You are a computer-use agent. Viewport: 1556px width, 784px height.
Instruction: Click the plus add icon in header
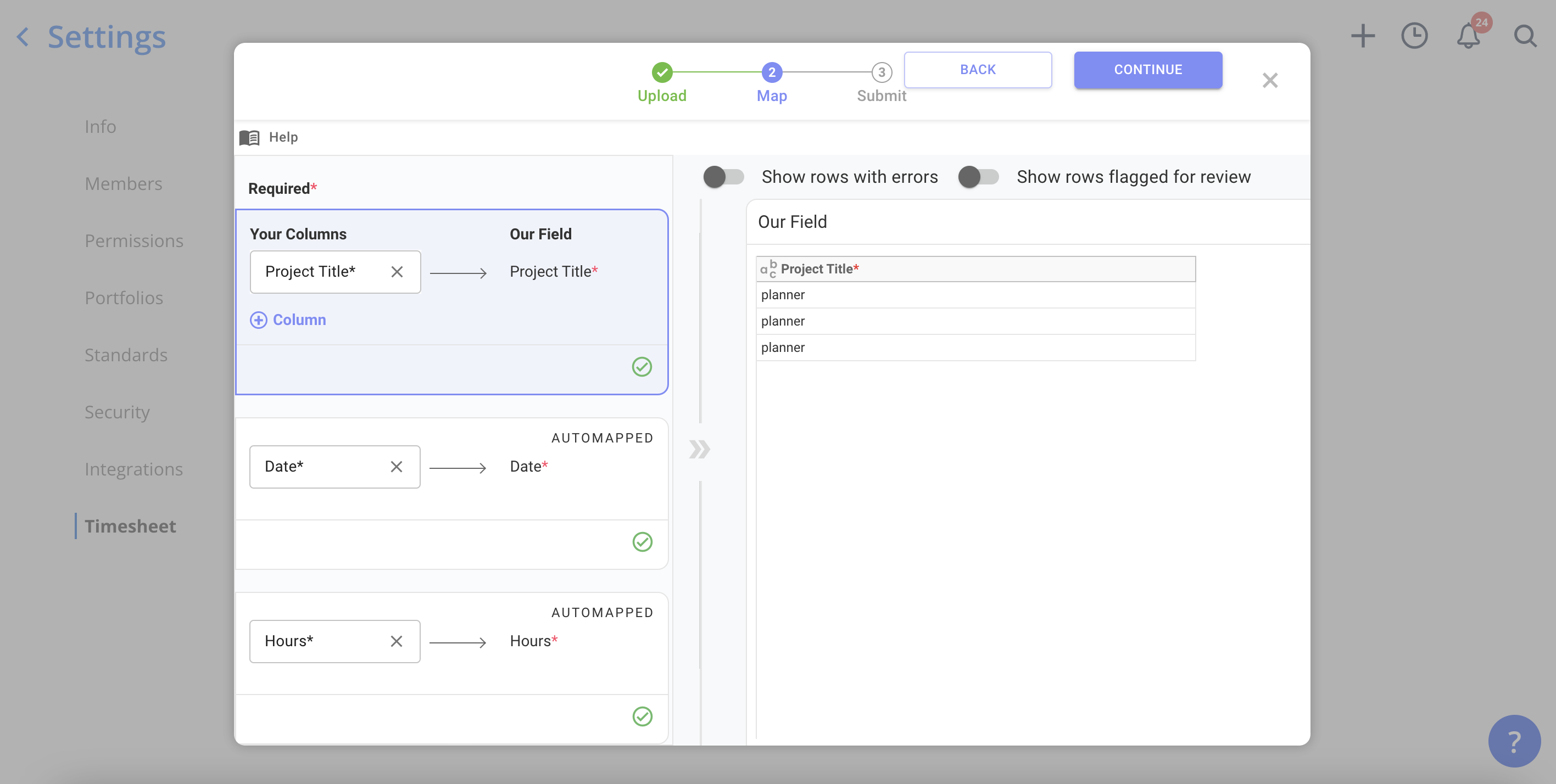(1363, 36)
